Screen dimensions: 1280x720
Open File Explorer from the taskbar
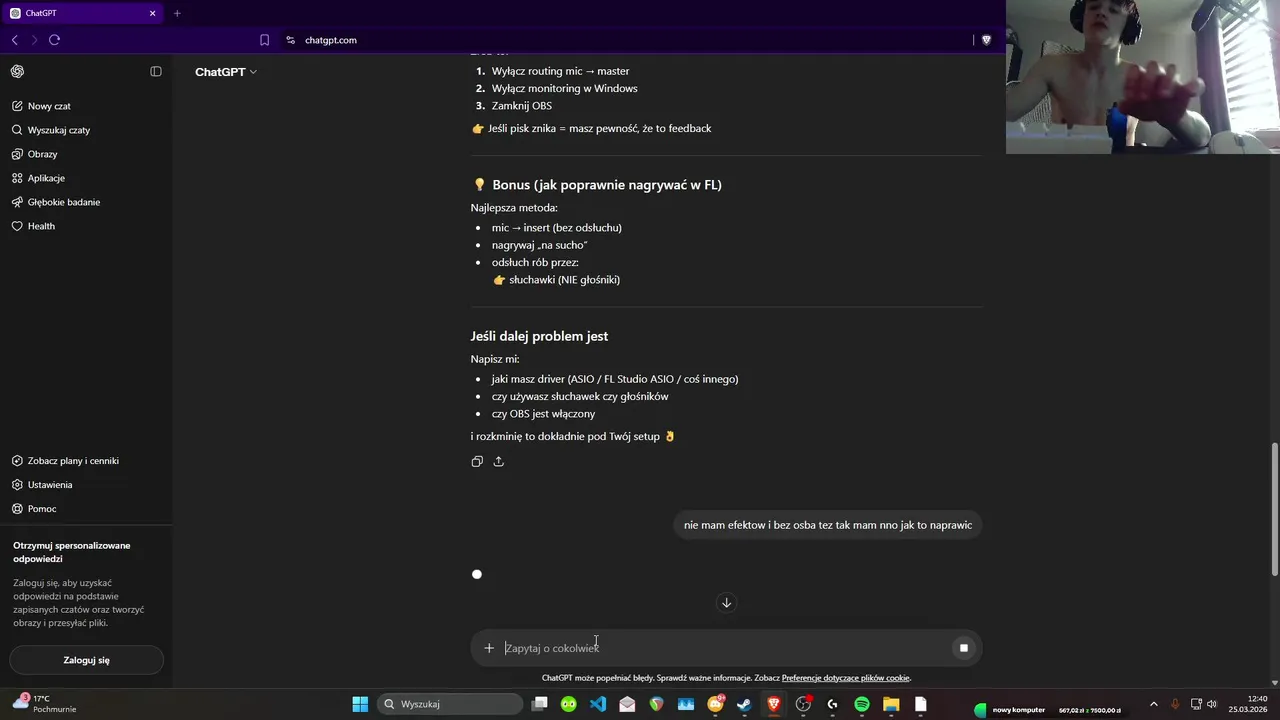tap(891, 704)
